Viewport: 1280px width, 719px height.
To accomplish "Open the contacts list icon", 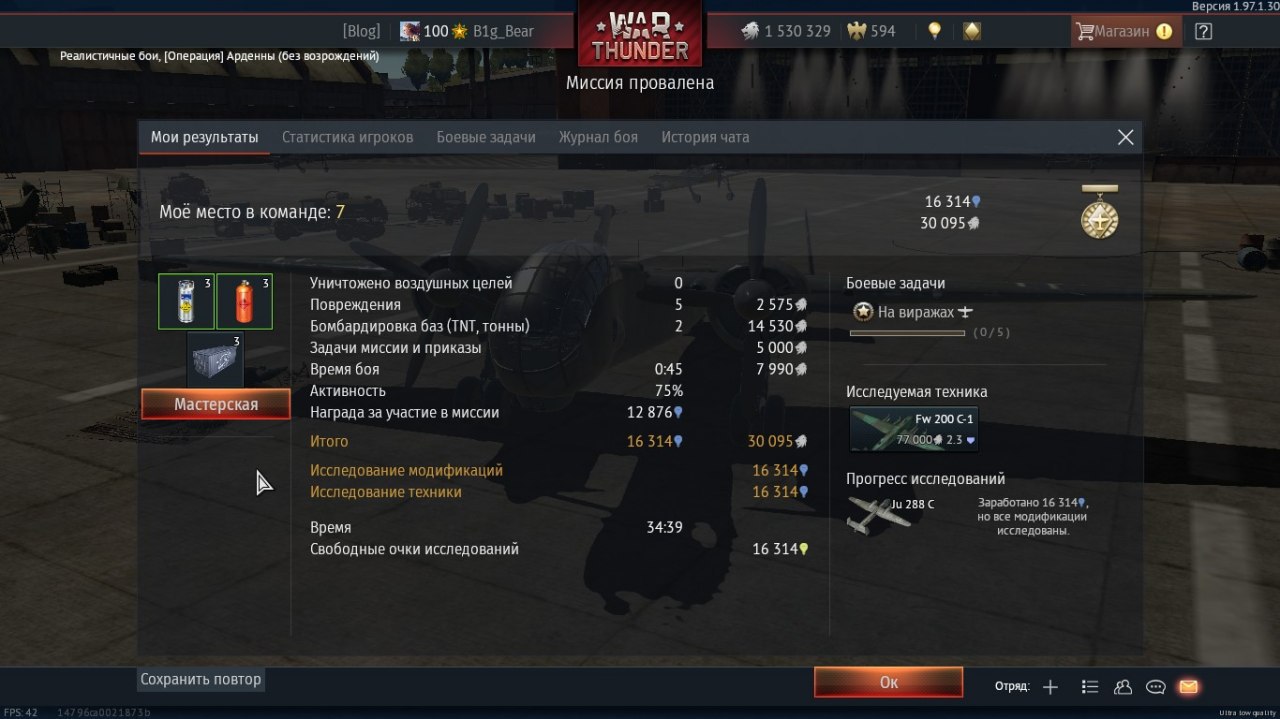I will pyautogui.click(x=1122, y=687).
